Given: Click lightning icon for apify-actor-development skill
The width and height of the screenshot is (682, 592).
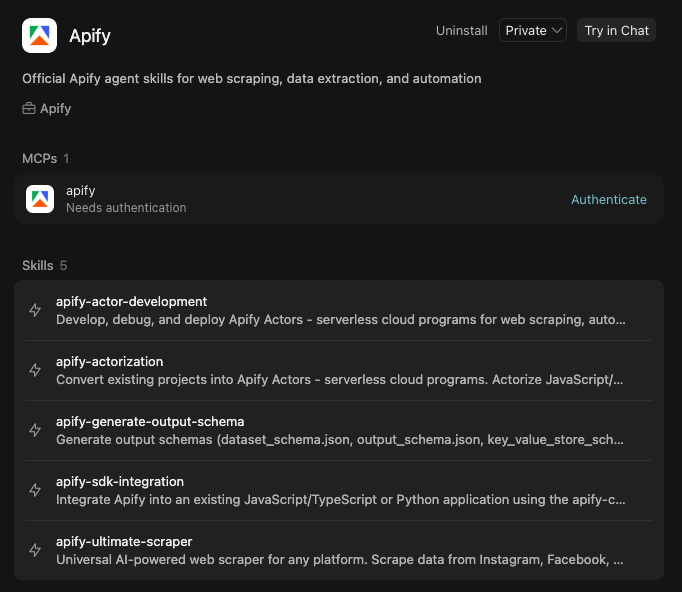Looking at the screenshot, I should click(35, 310).
